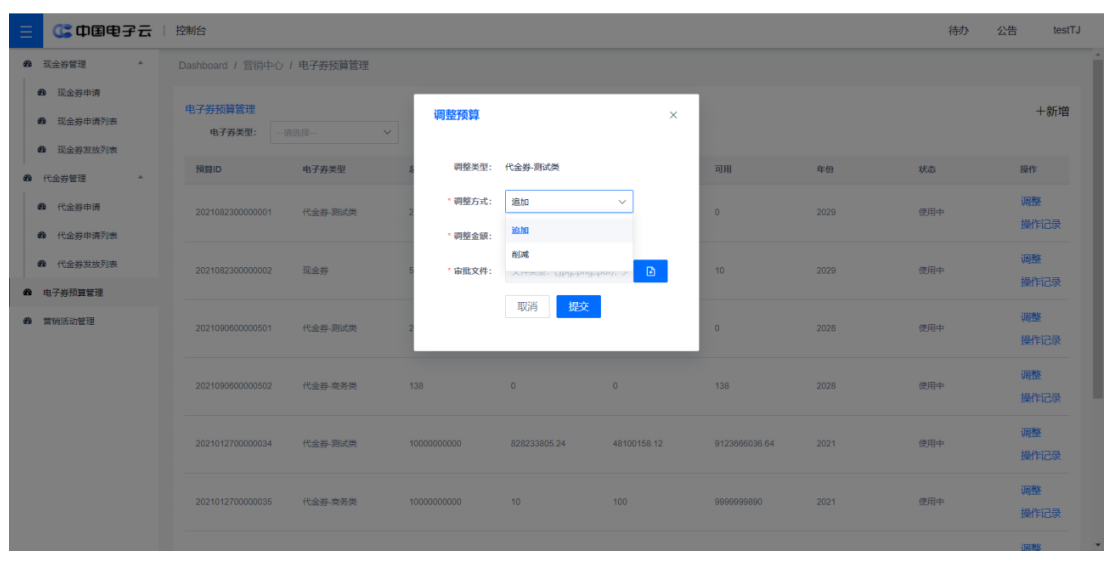Click the page scrollbar down arrow
This screenshot has height=565, width=1110.
coord(1097,544)
